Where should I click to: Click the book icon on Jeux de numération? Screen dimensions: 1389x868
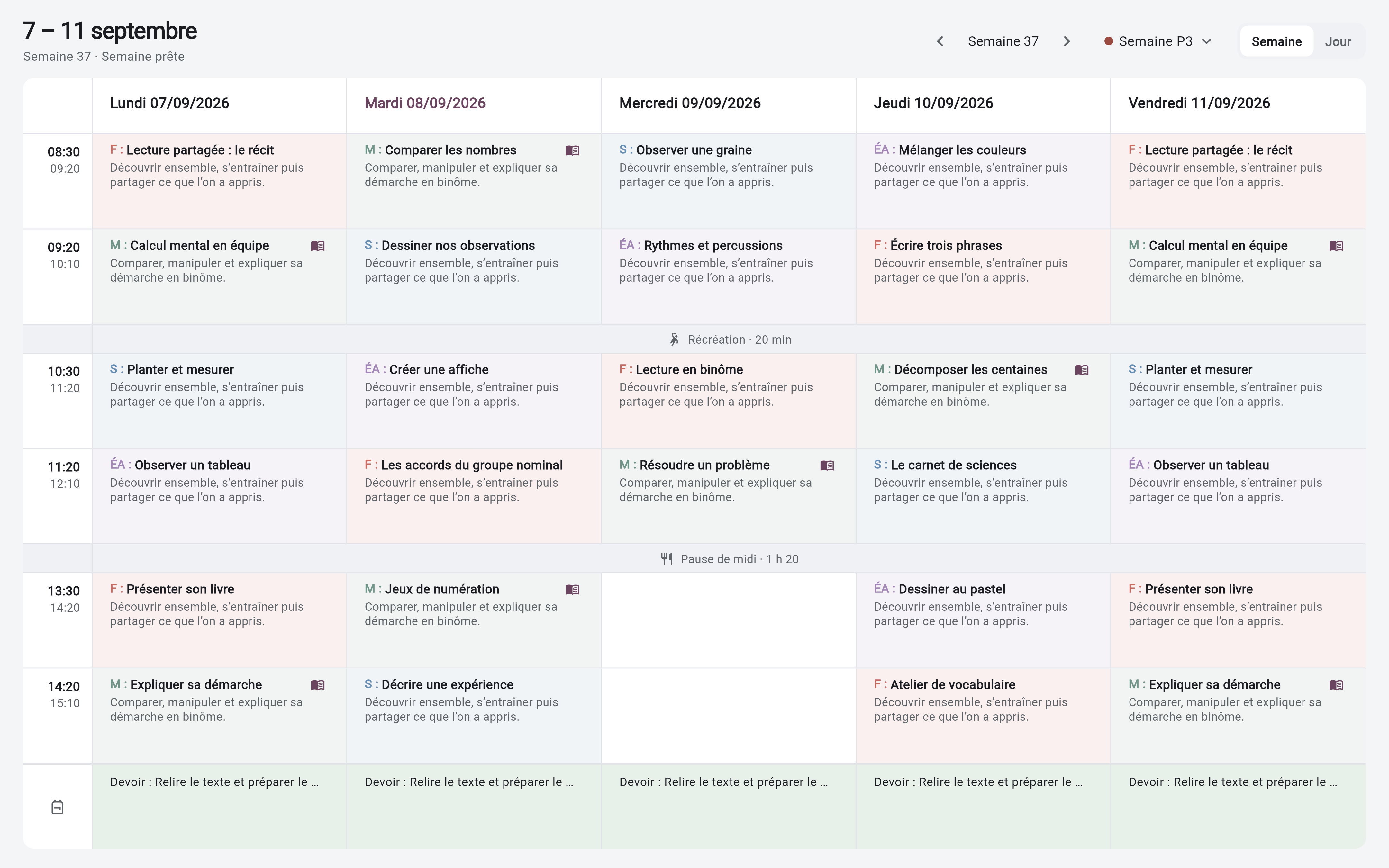(x=572, y=590)
